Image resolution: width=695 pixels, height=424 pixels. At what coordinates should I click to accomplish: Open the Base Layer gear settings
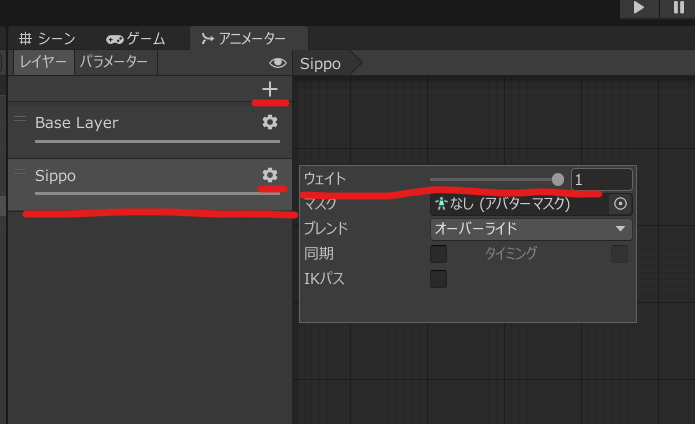click(x=269, y=122)
